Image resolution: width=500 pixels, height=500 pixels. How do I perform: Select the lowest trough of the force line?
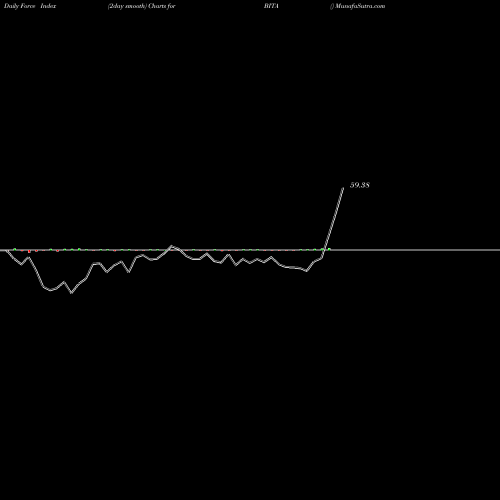tap(71, 293)
